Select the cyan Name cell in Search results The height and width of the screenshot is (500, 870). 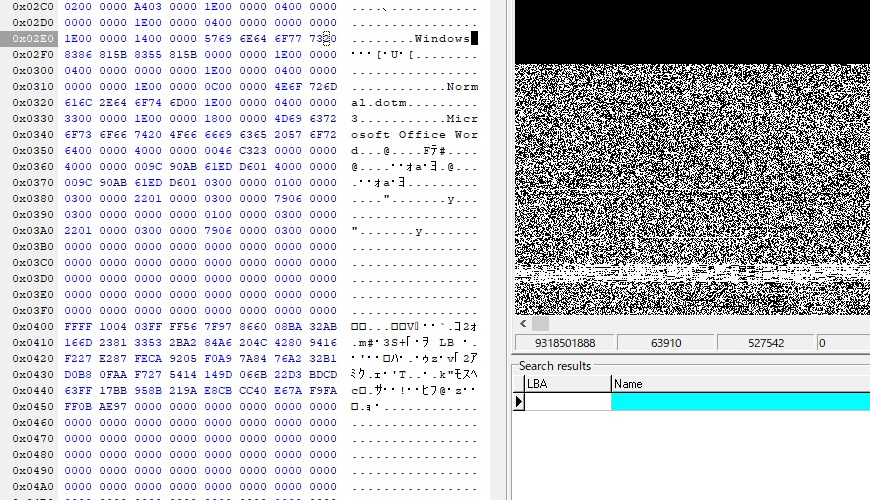740,401
